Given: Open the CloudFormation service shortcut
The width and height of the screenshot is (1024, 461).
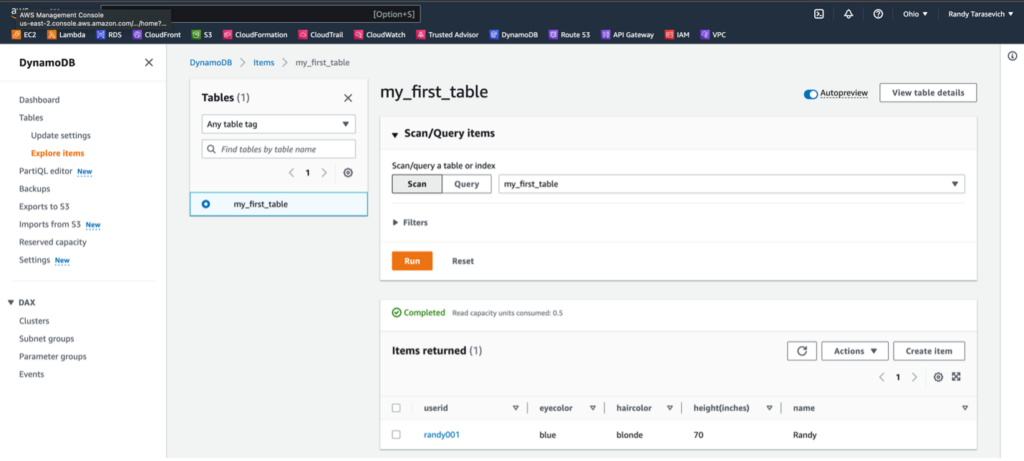Looking at the screenshot, I should pos(255,35).
